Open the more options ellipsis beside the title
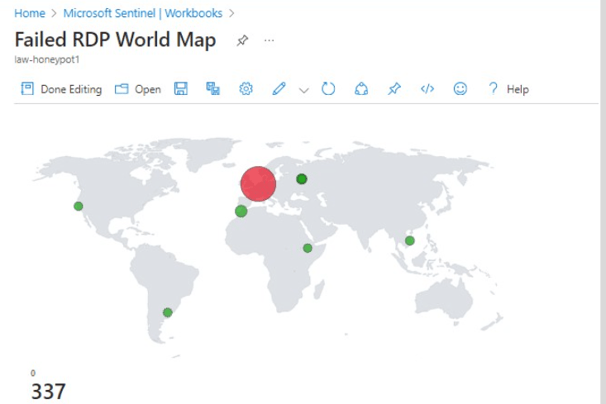Image resolution: width=606 pixels, height=404 pixels. (x=269, y=40)
